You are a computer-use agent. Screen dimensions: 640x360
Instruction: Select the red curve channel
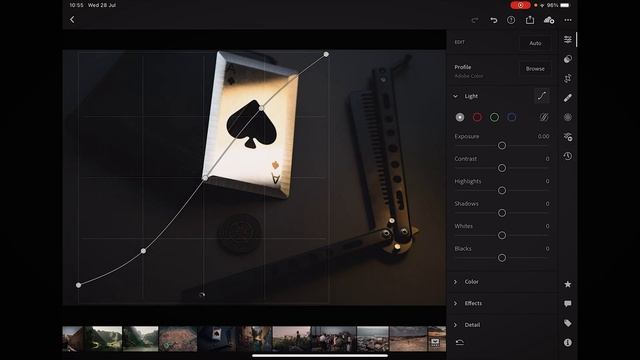[x=477, y=118]
